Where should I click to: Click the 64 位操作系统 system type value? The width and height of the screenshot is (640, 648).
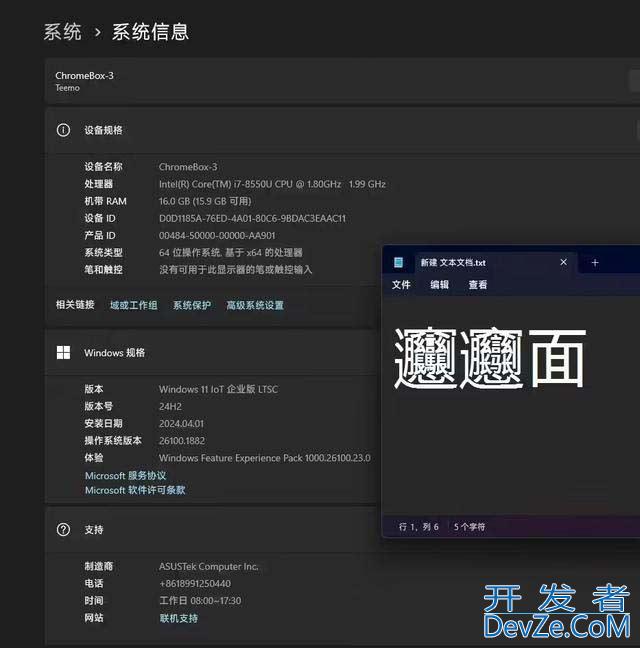tap(231, 253)
